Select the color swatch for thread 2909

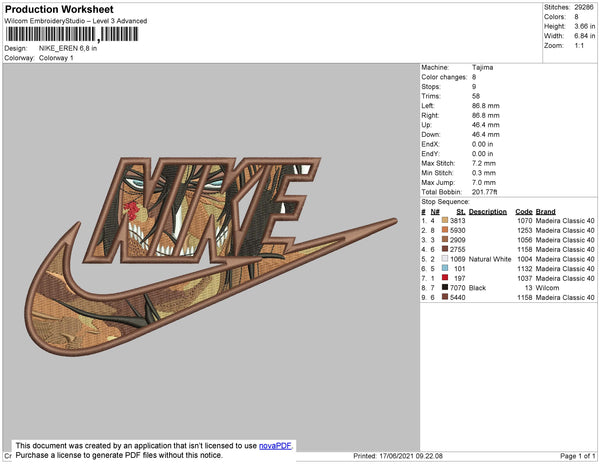(445, 239)
